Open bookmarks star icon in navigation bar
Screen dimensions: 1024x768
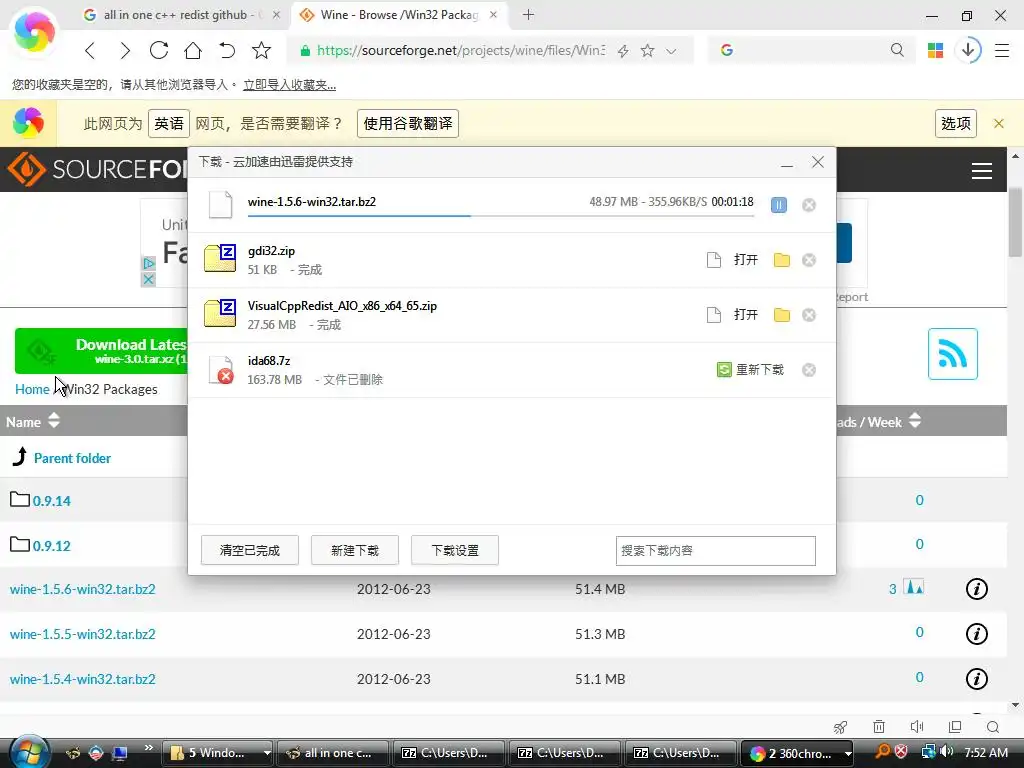(x=261, y=50)
